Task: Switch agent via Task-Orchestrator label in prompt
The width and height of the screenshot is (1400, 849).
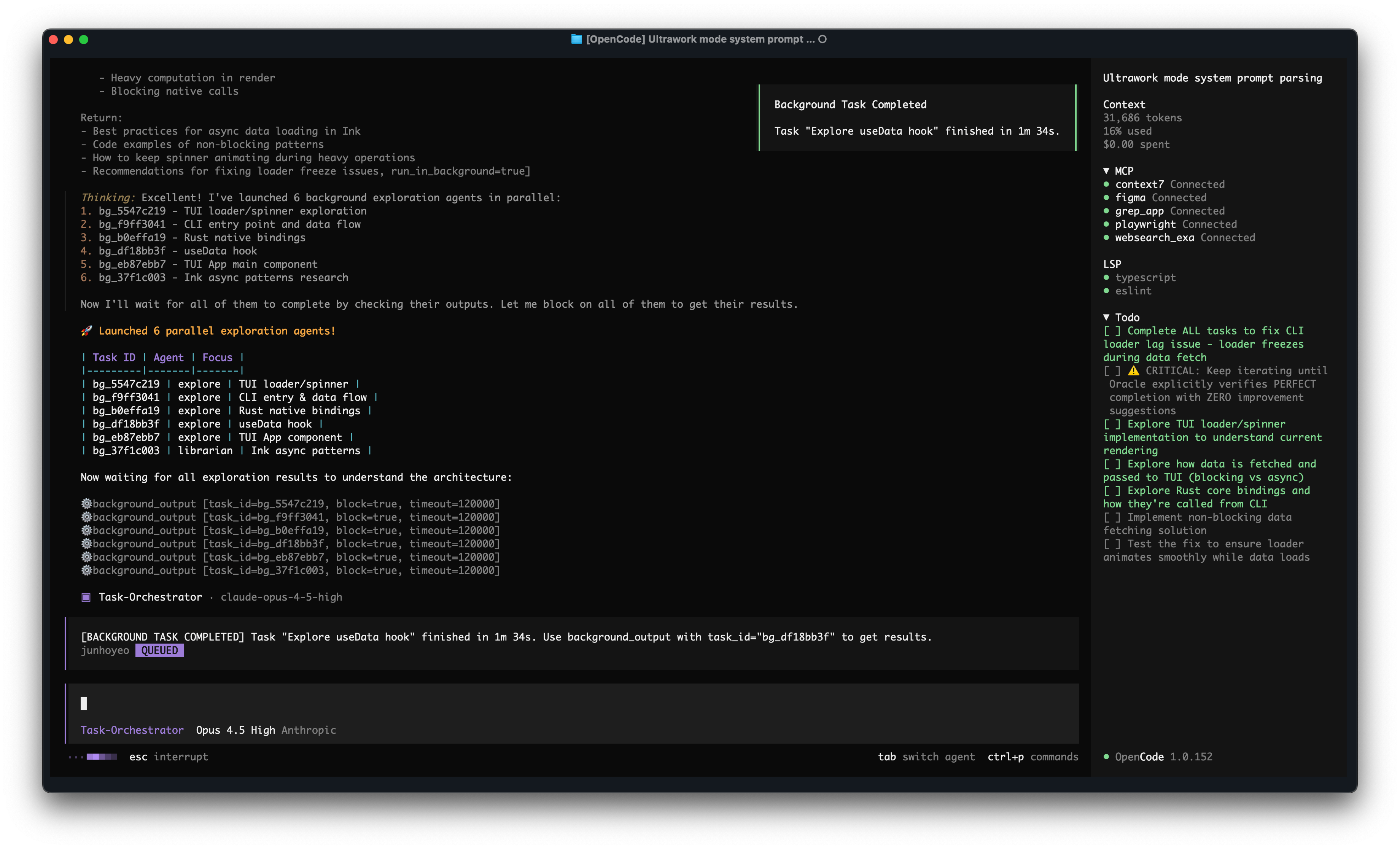Action: (x=132, y=730)
